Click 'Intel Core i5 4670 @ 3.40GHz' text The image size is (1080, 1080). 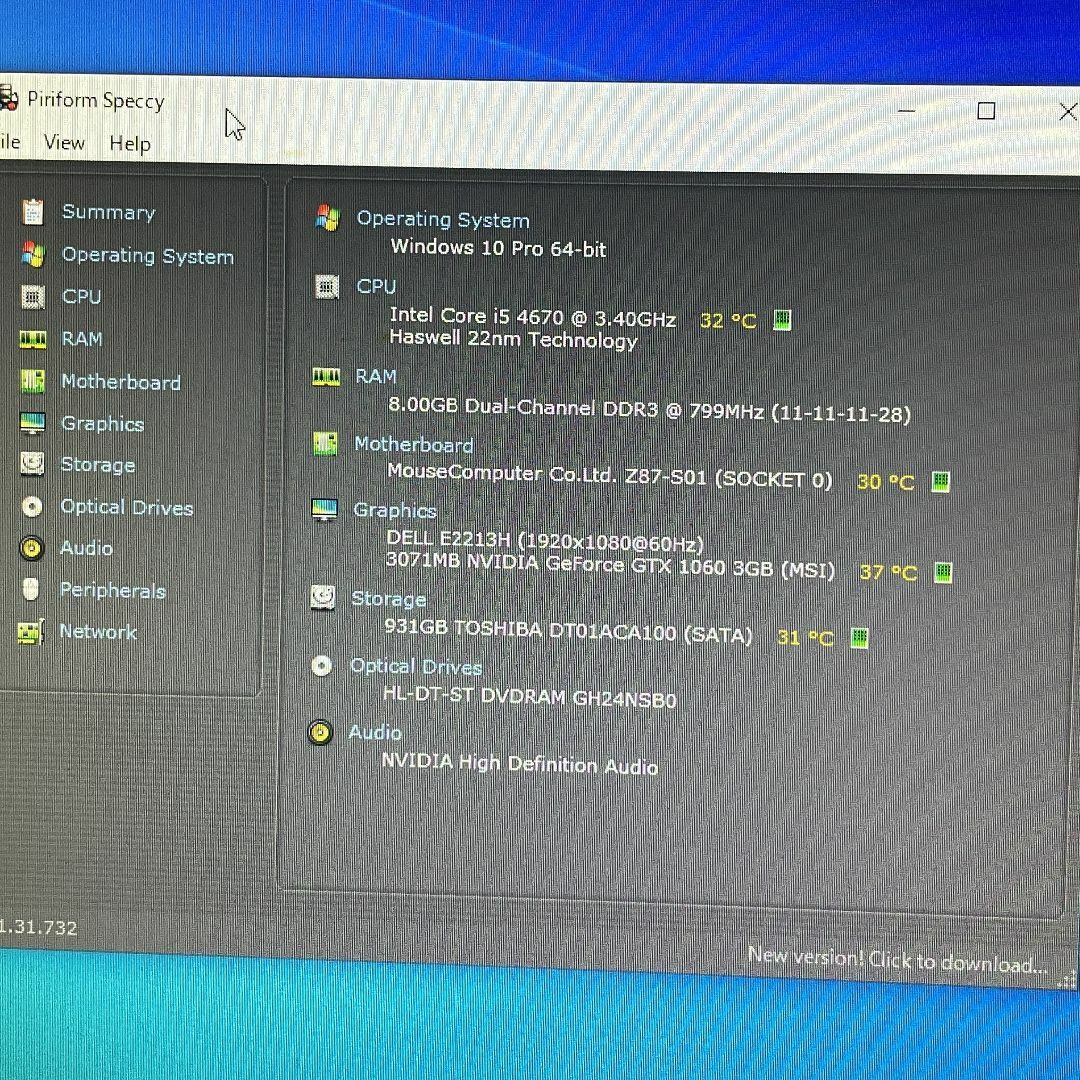click(532, 317)
